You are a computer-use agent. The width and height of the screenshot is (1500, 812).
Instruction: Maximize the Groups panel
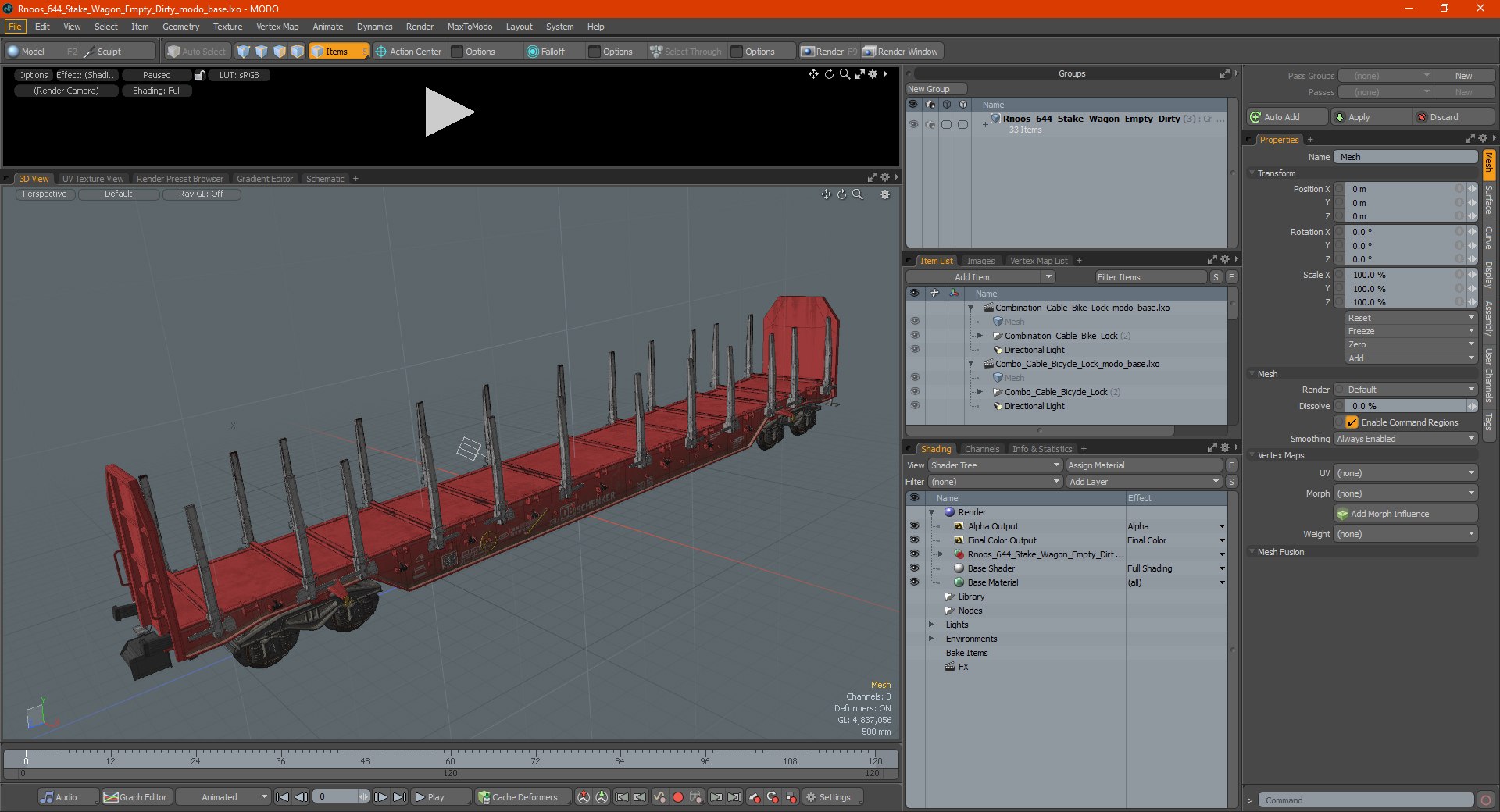tap(1224, 73)
